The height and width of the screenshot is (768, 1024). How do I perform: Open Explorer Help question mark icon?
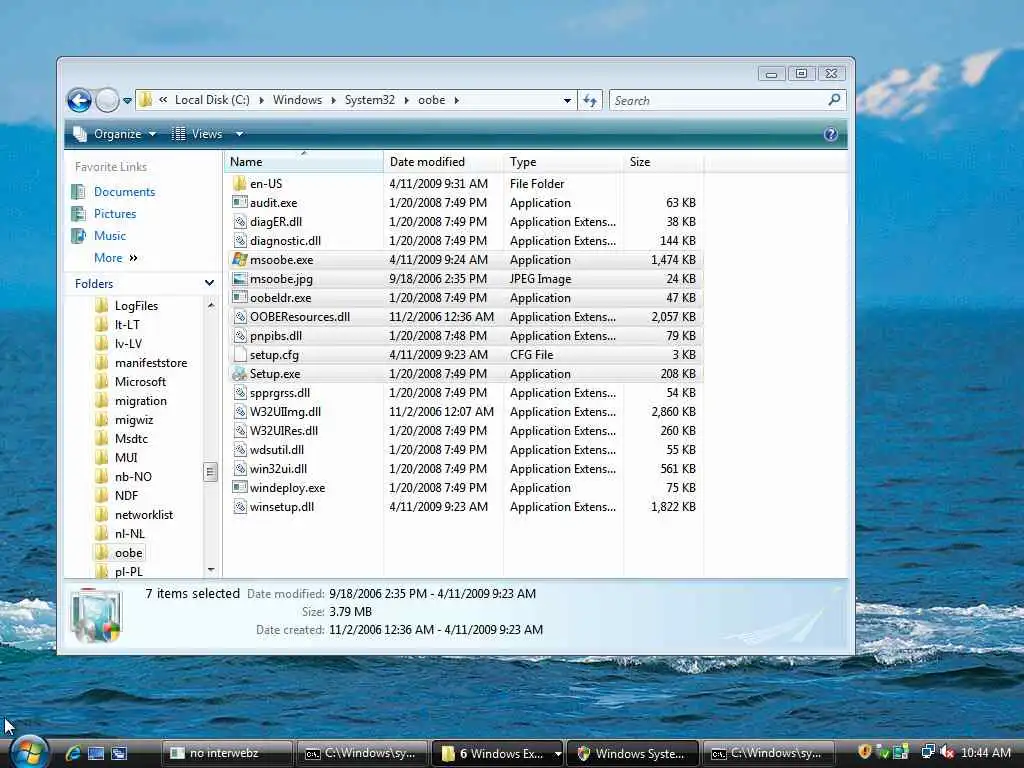(831, 134)
